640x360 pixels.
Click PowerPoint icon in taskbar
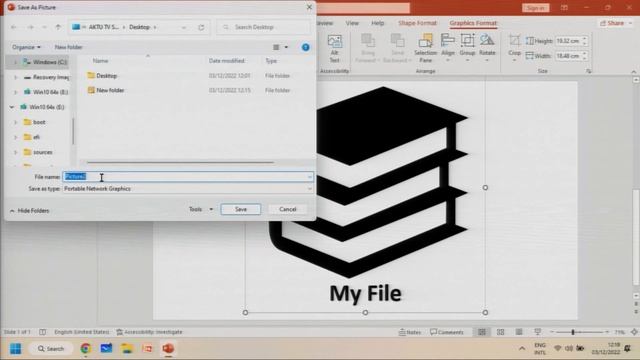coord(168,349)
